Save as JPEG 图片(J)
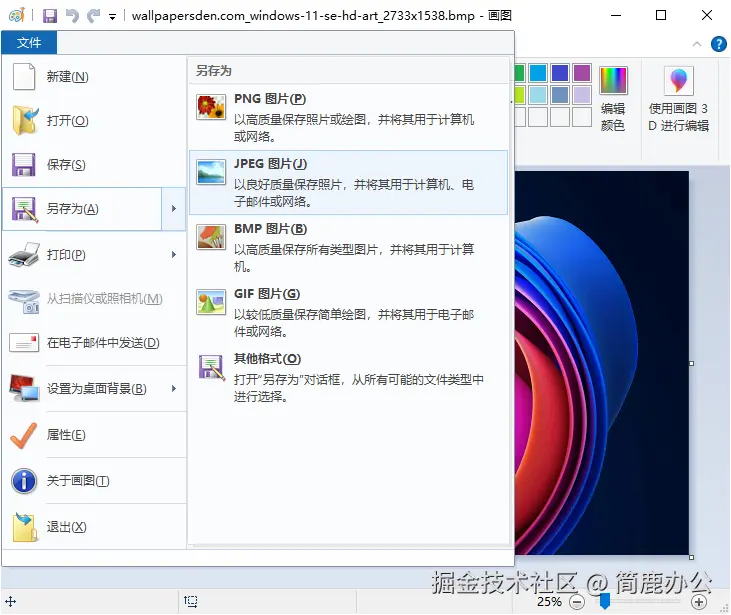Screen dimensions: 731x615 pos(348,182)
